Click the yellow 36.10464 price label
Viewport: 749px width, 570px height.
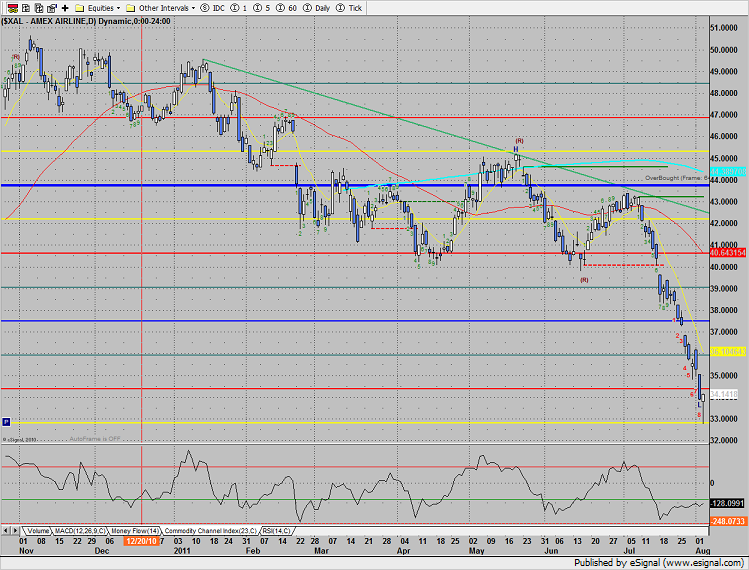click(x=728, y=351)
